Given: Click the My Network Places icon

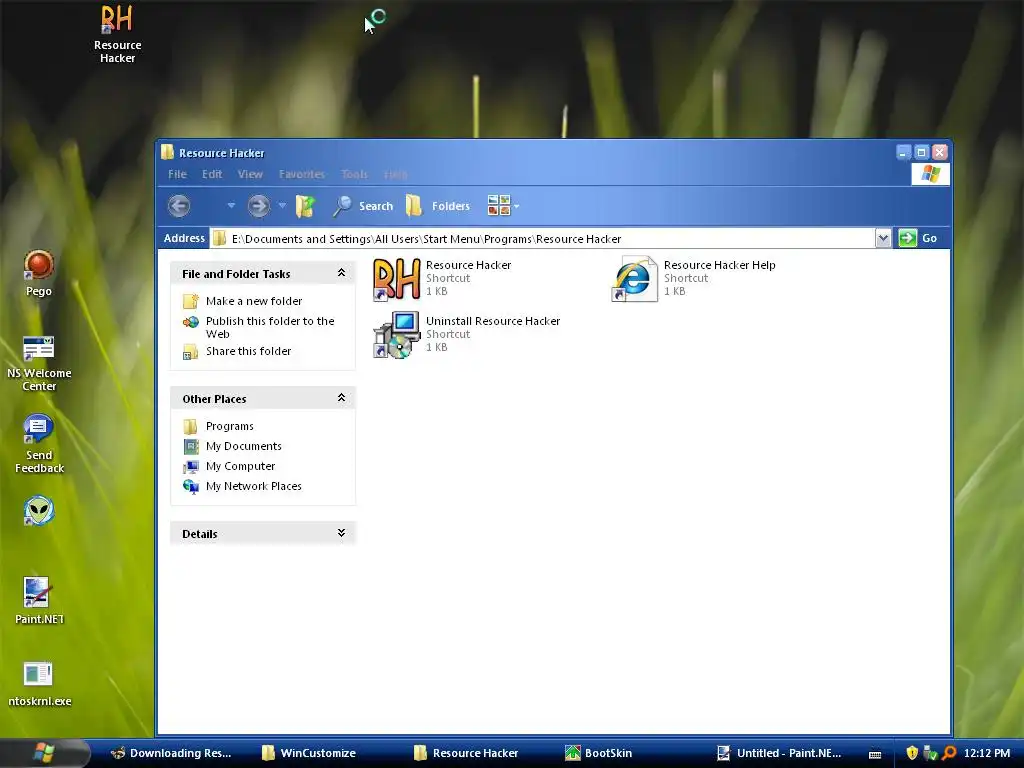Looking at the screenshot, I should coord(191,487).
